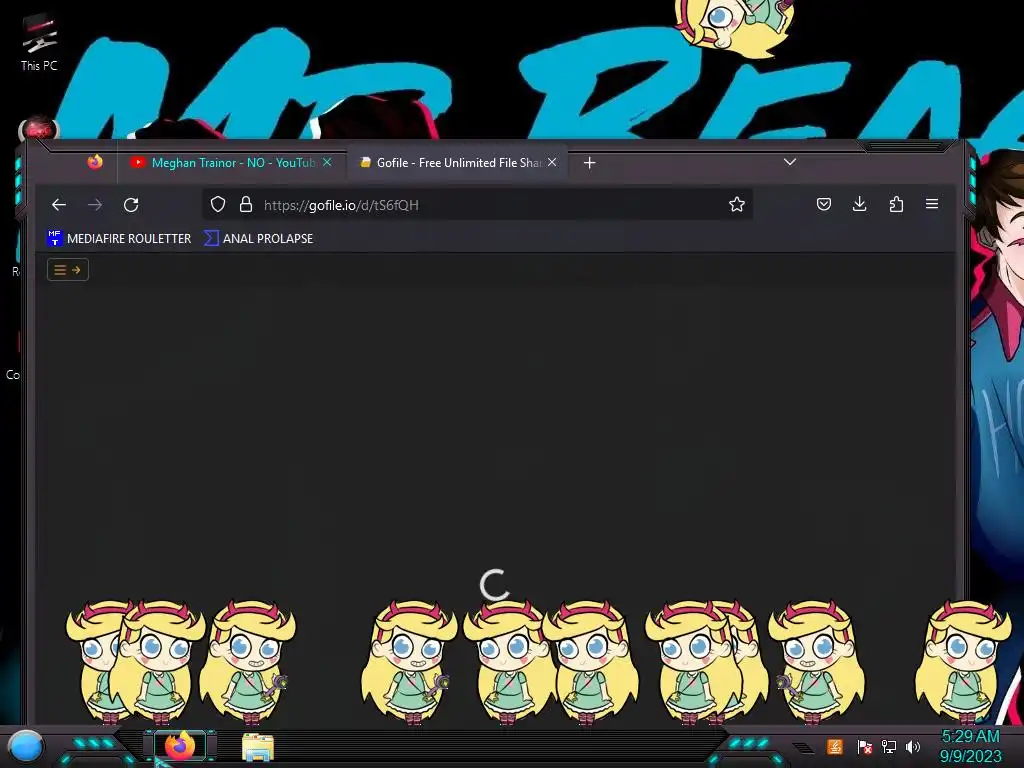Open the clock showing 5:29 AM
Image resolution: width=1024 pixels, height=768 pixels.
(x=970, y=746)
